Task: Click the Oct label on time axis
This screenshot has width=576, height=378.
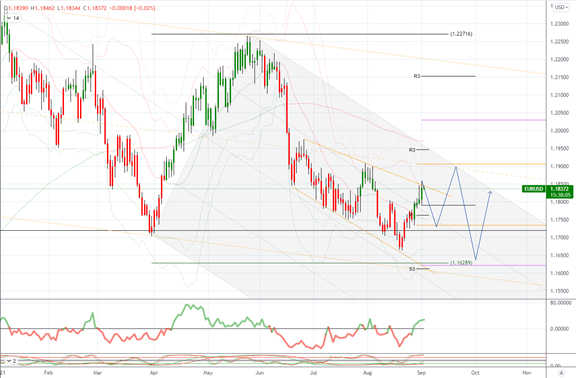Action: point(475,372)
